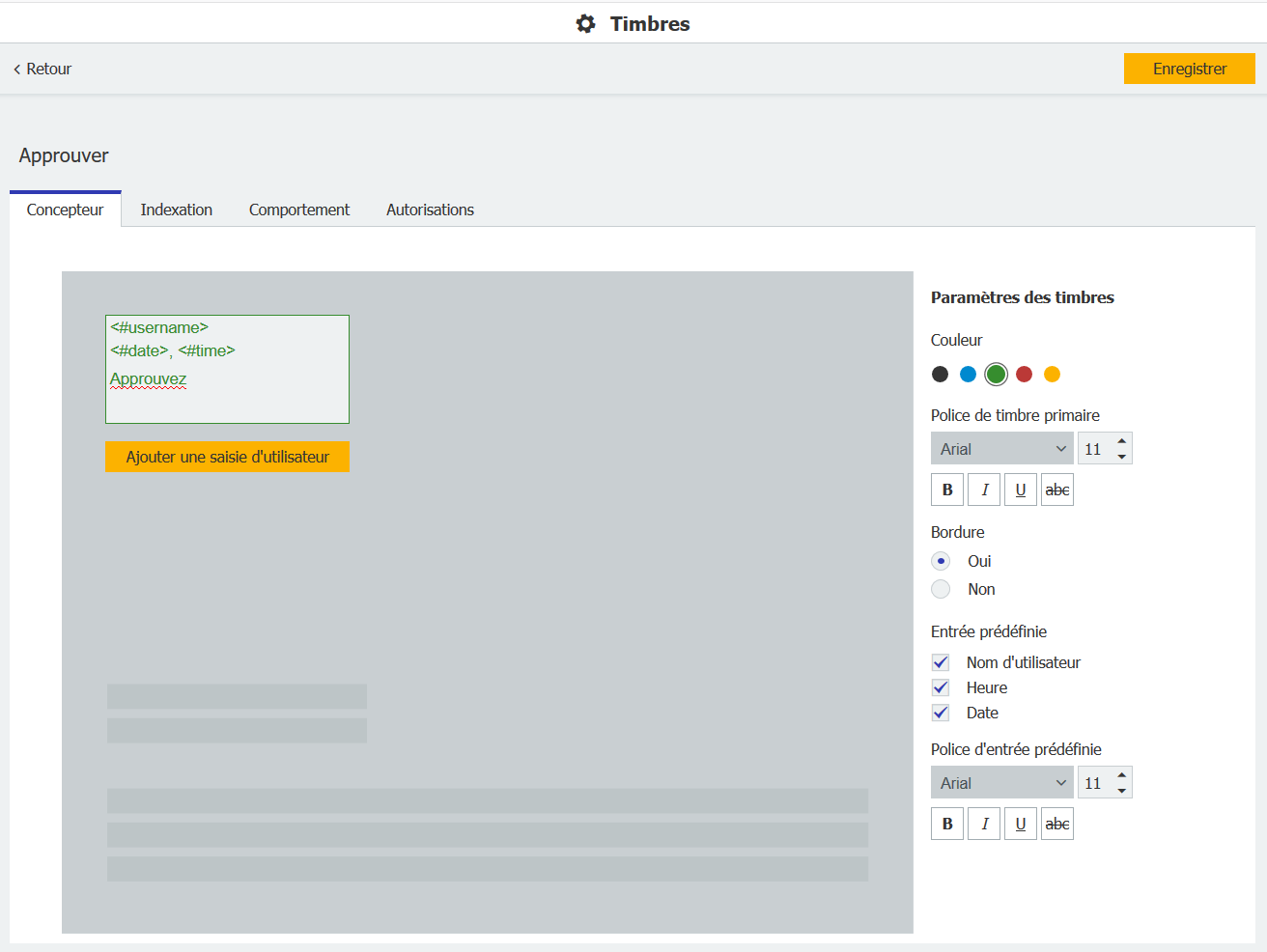Screen dimensions: 1267x952
Task: Pick the red color swatch
Action: tap(1024, 374)
